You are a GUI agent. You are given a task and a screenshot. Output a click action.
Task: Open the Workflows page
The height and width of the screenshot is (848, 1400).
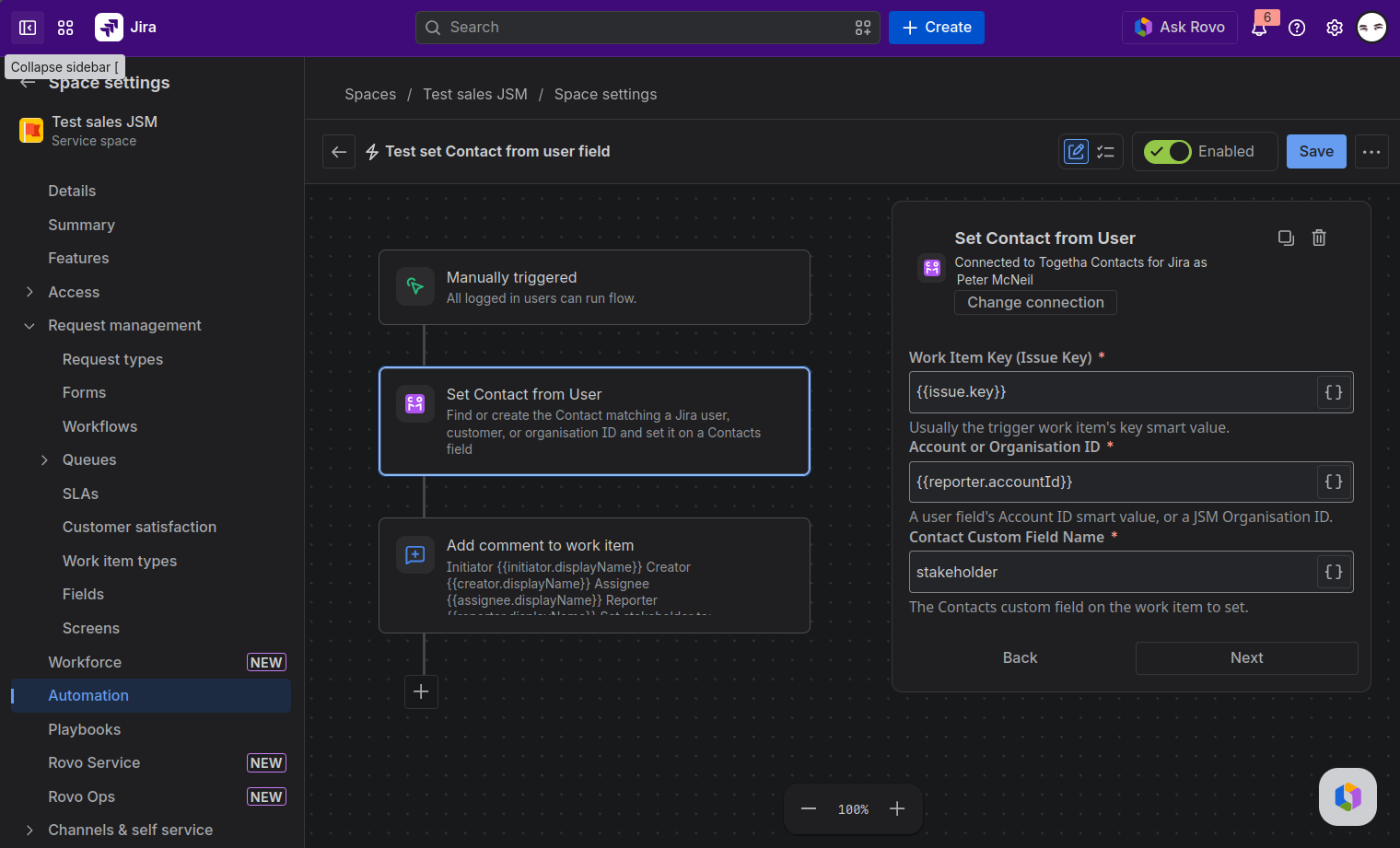[x=99, y=426]
